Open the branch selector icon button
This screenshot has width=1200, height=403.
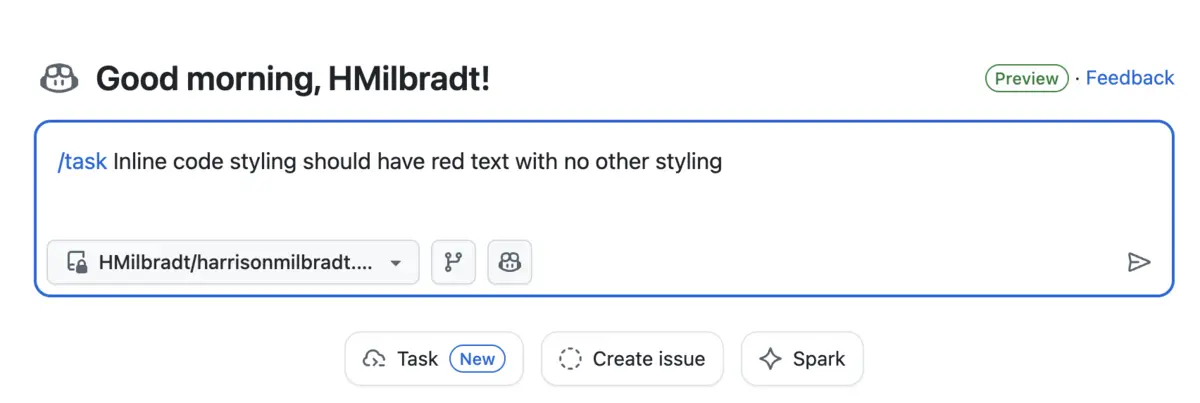pyautogui.click(x=454, y=262)
